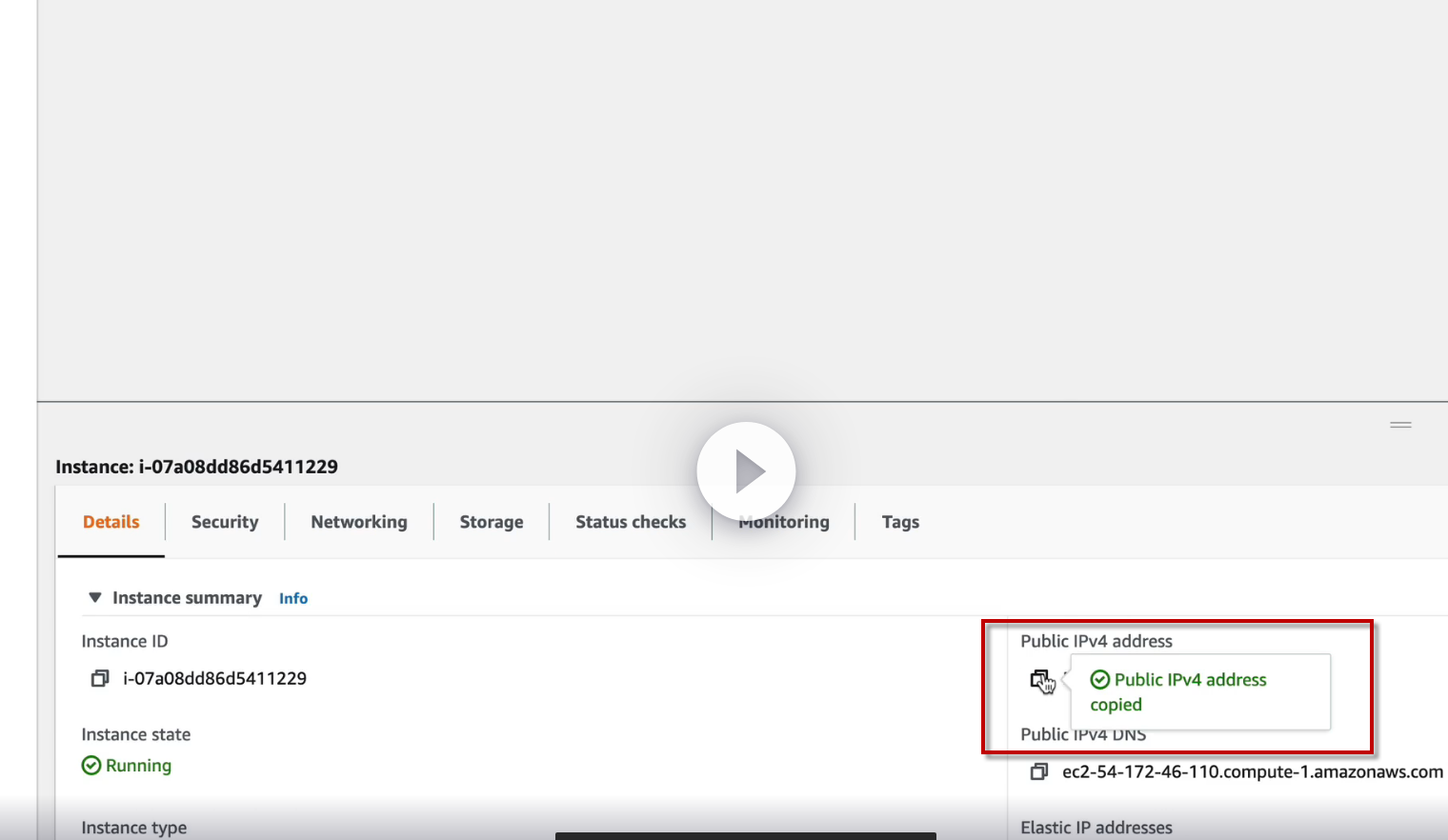This screenshot has height=840, width=1448.
Task: Copy the Public IPv4 address
Action: [x=1039, y=679]
